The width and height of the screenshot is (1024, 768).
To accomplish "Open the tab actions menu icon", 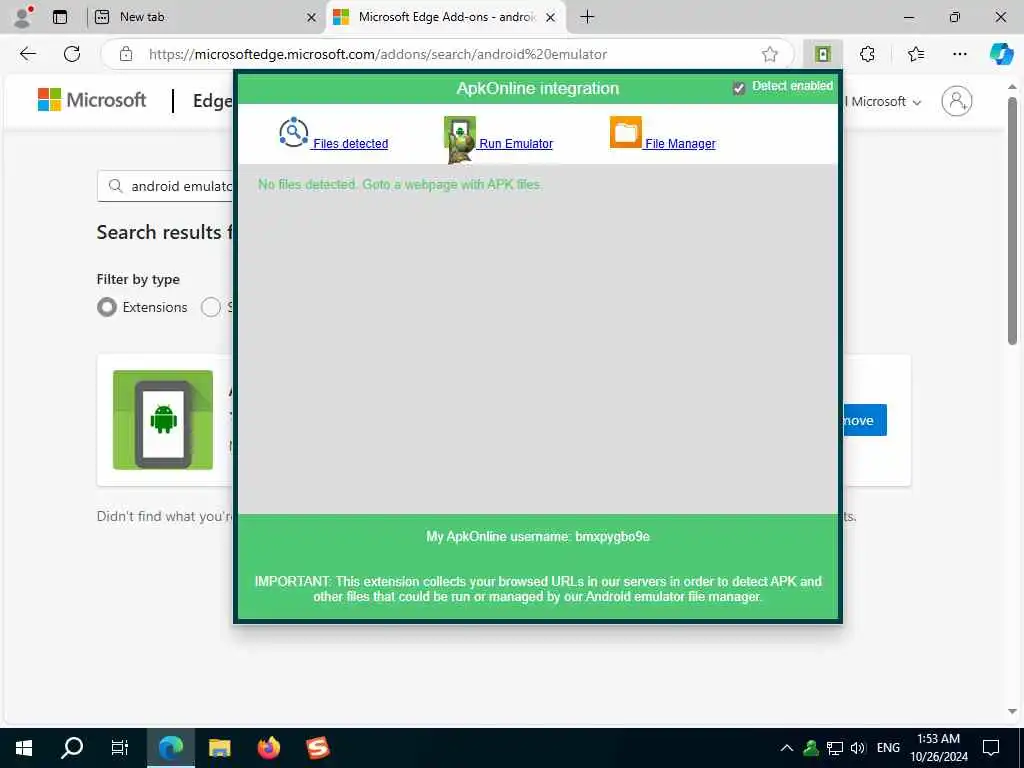I will (60, 17).
